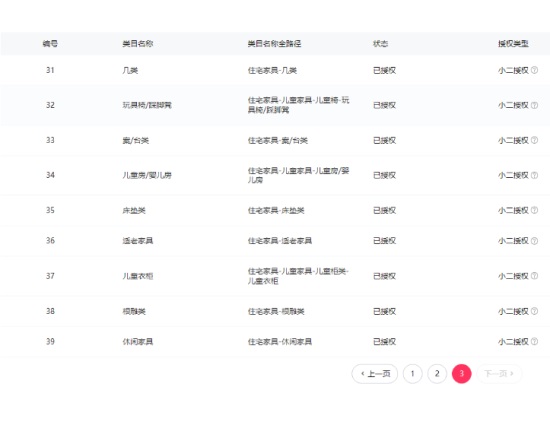Click the 类目名称 column header
Viewport: 550px width, 425px height.
(x=138, y=43)
